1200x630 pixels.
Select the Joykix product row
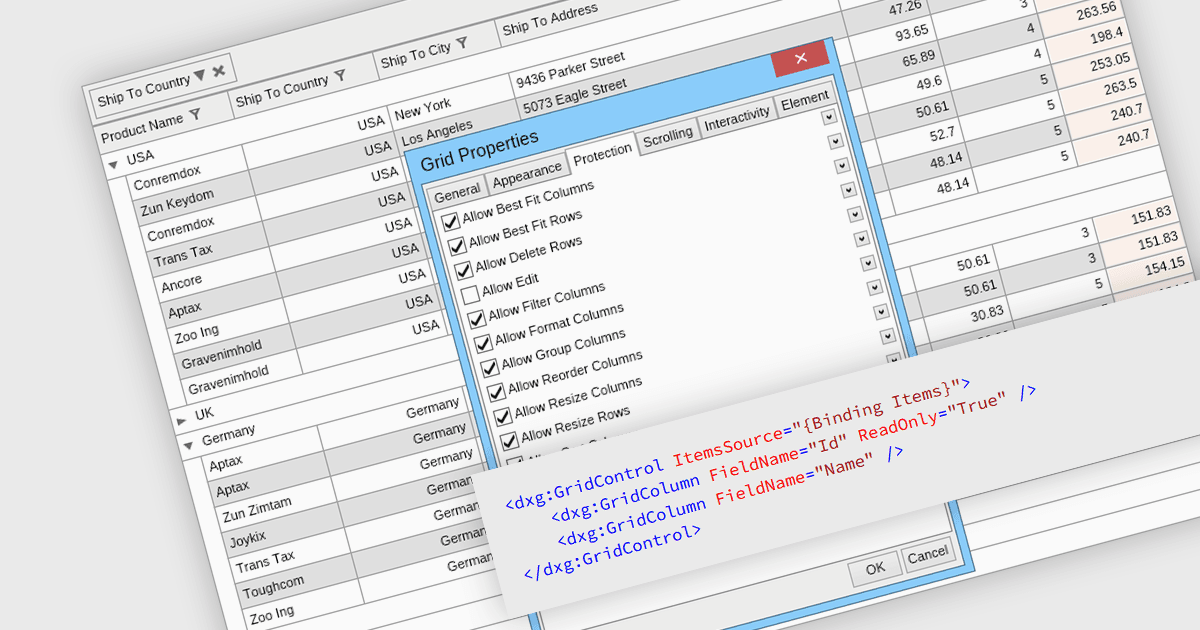click(247, 541)
